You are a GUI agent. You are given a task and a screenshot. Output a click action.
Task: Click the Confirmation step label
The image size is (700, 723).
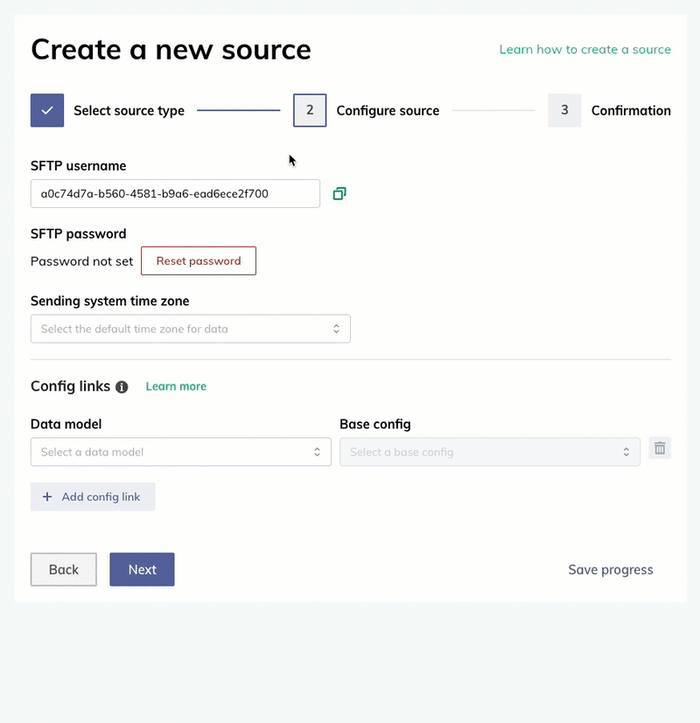pyautogui.click(x=631, y=111)
